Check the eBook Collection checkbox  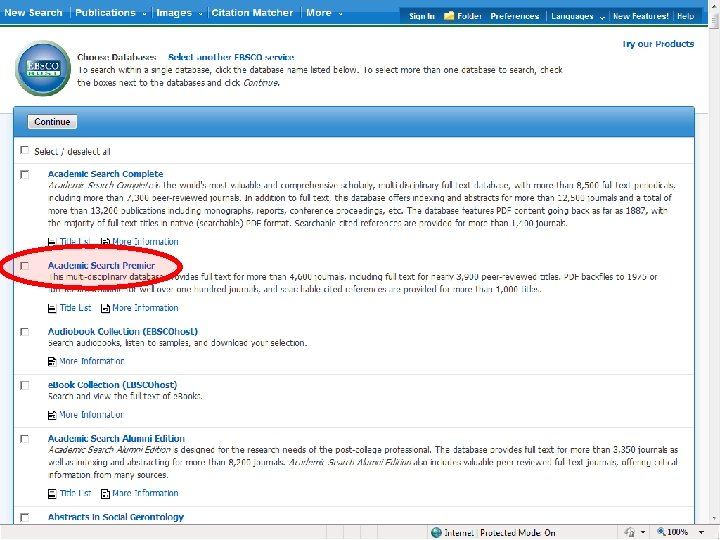tap(24, 385)
